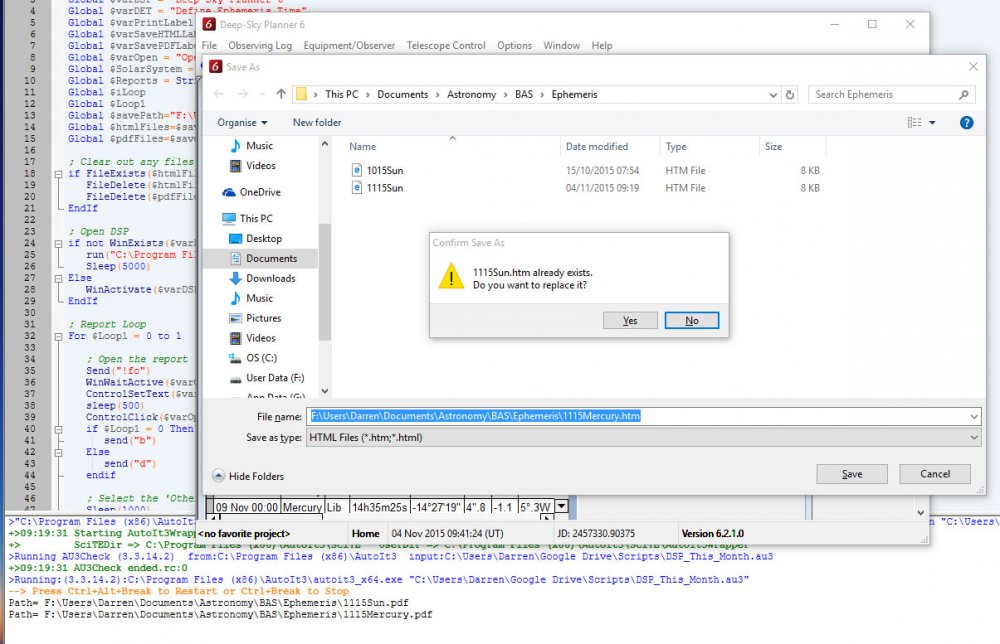Click the Pictures folder icon

point(235,318)
